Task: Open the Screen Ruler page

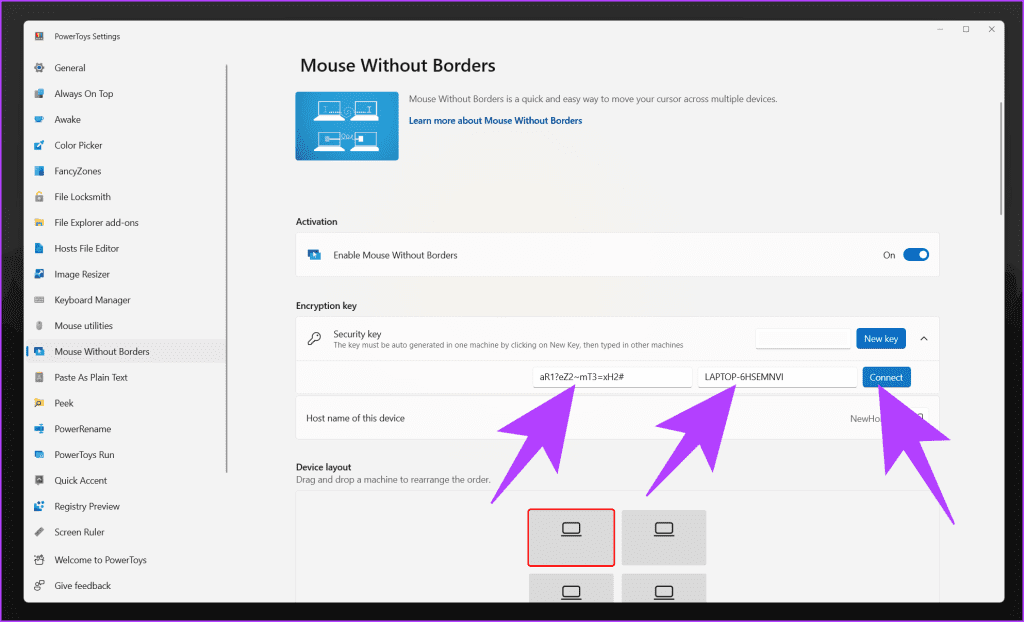Action: pos(124,532)
